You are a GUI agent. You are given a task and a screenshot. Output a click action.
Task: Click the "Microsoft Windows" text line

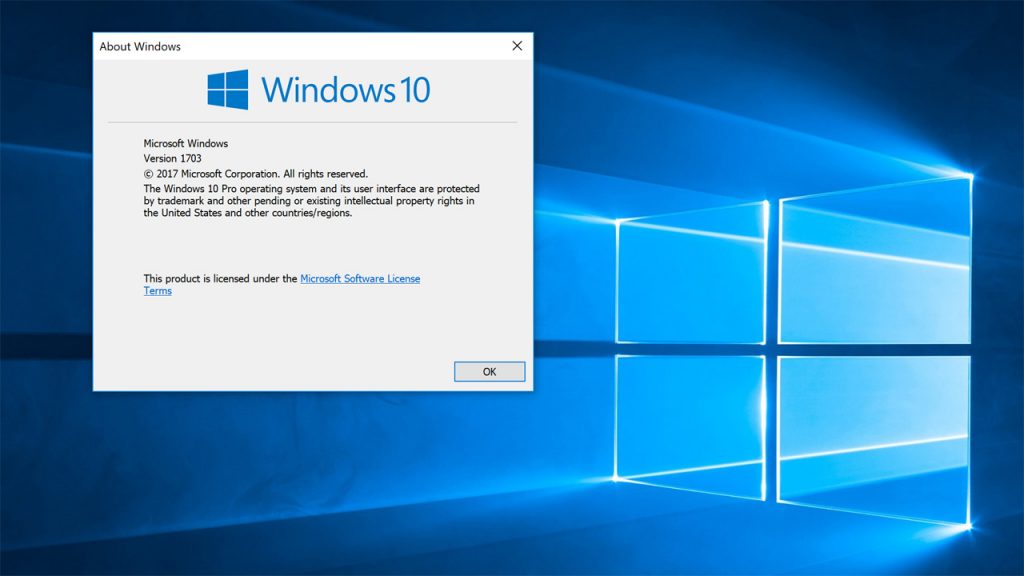(185, 144)
